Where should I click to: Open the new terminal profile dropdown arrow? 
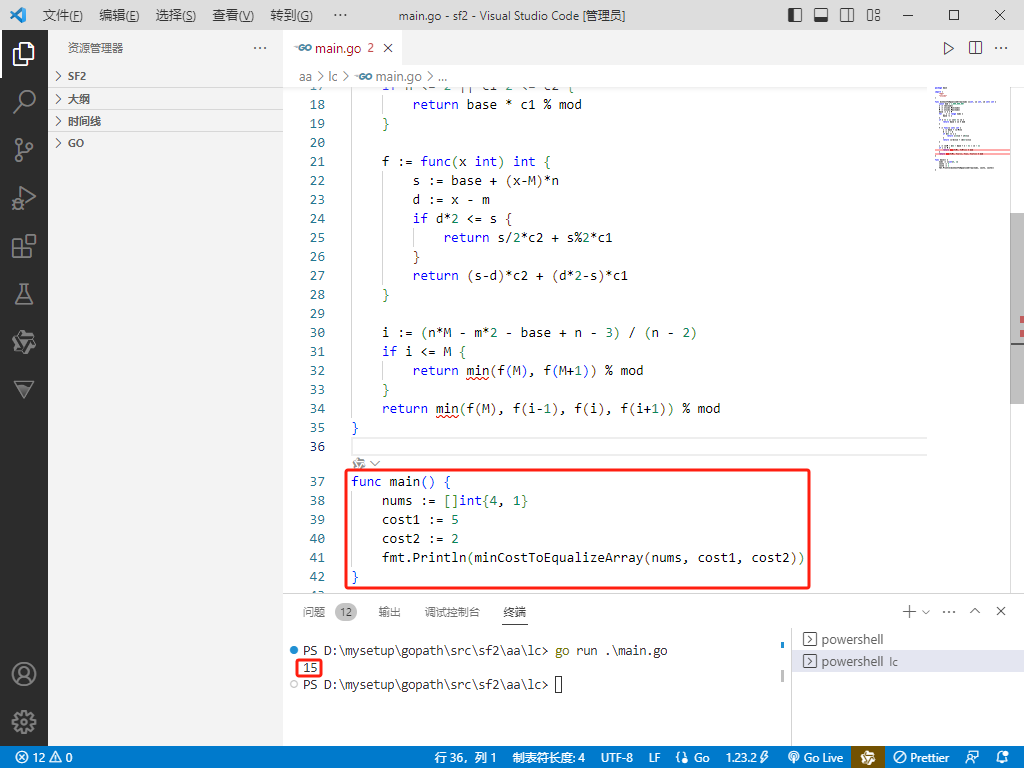pyautogui.click(x=925, y=612)
